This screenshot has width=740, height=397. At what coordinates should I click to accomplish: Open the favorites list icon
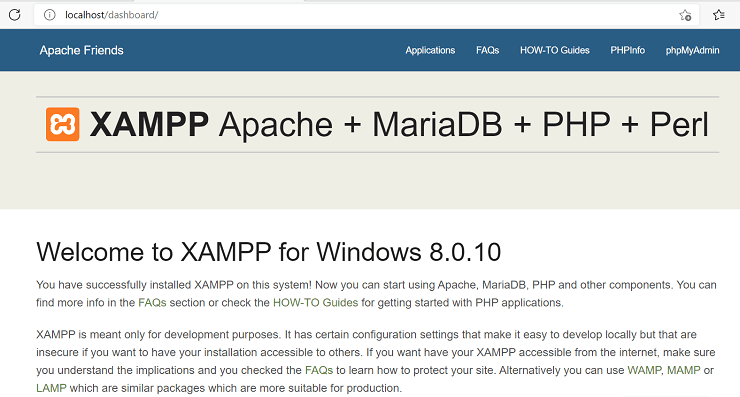pos(719,15)
